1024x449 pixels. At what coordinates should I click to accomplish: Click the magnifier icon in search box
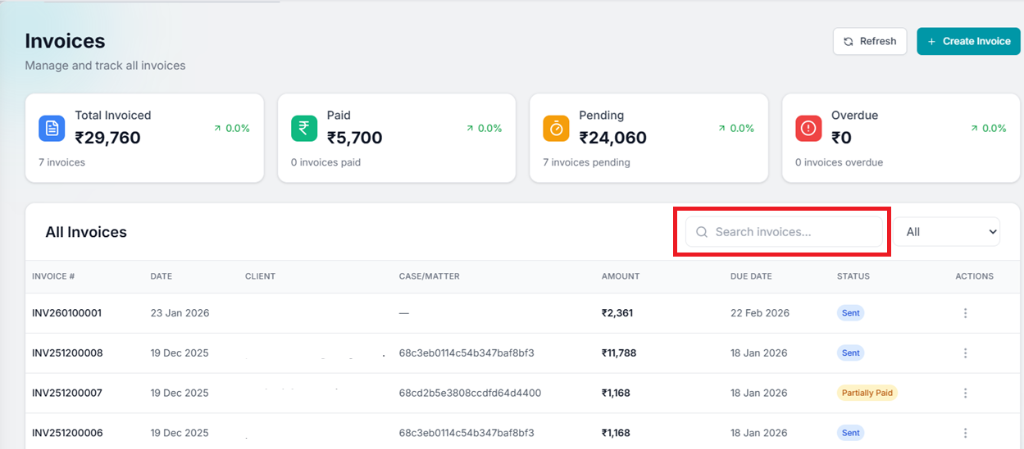click(x=702, y=232)
